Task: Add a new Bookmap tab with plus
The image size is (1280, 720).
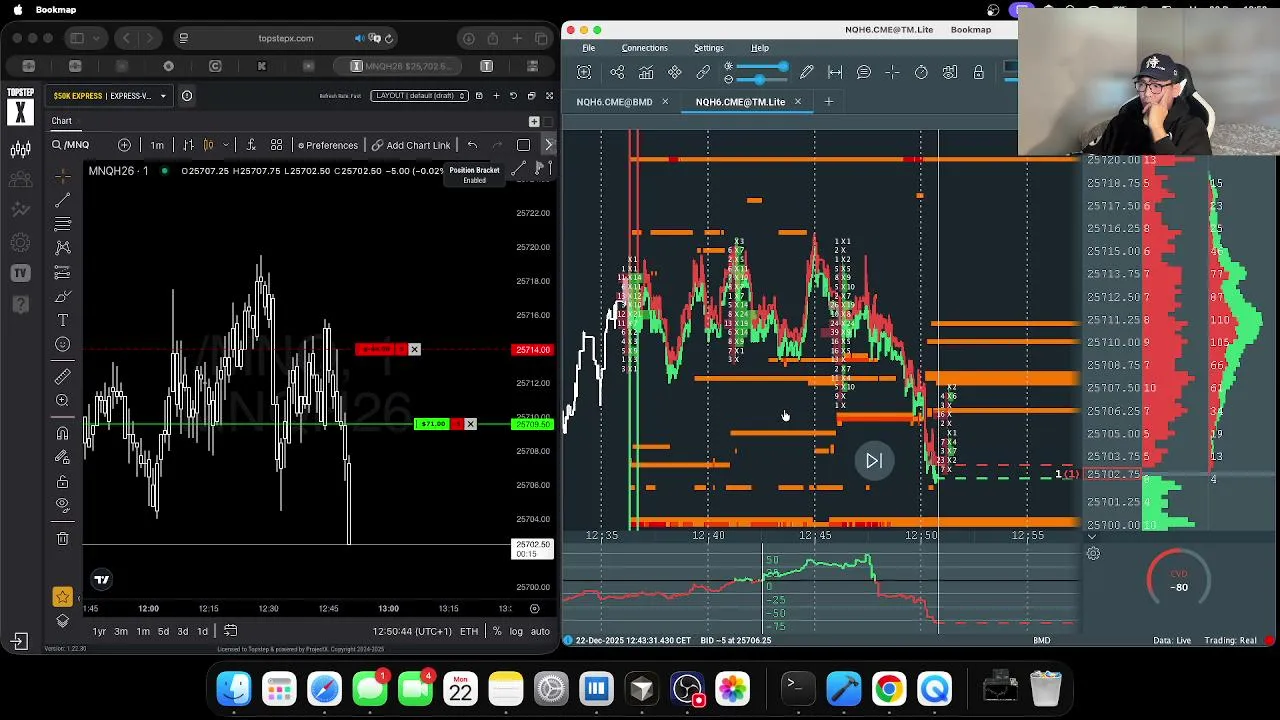Action: 828,102
